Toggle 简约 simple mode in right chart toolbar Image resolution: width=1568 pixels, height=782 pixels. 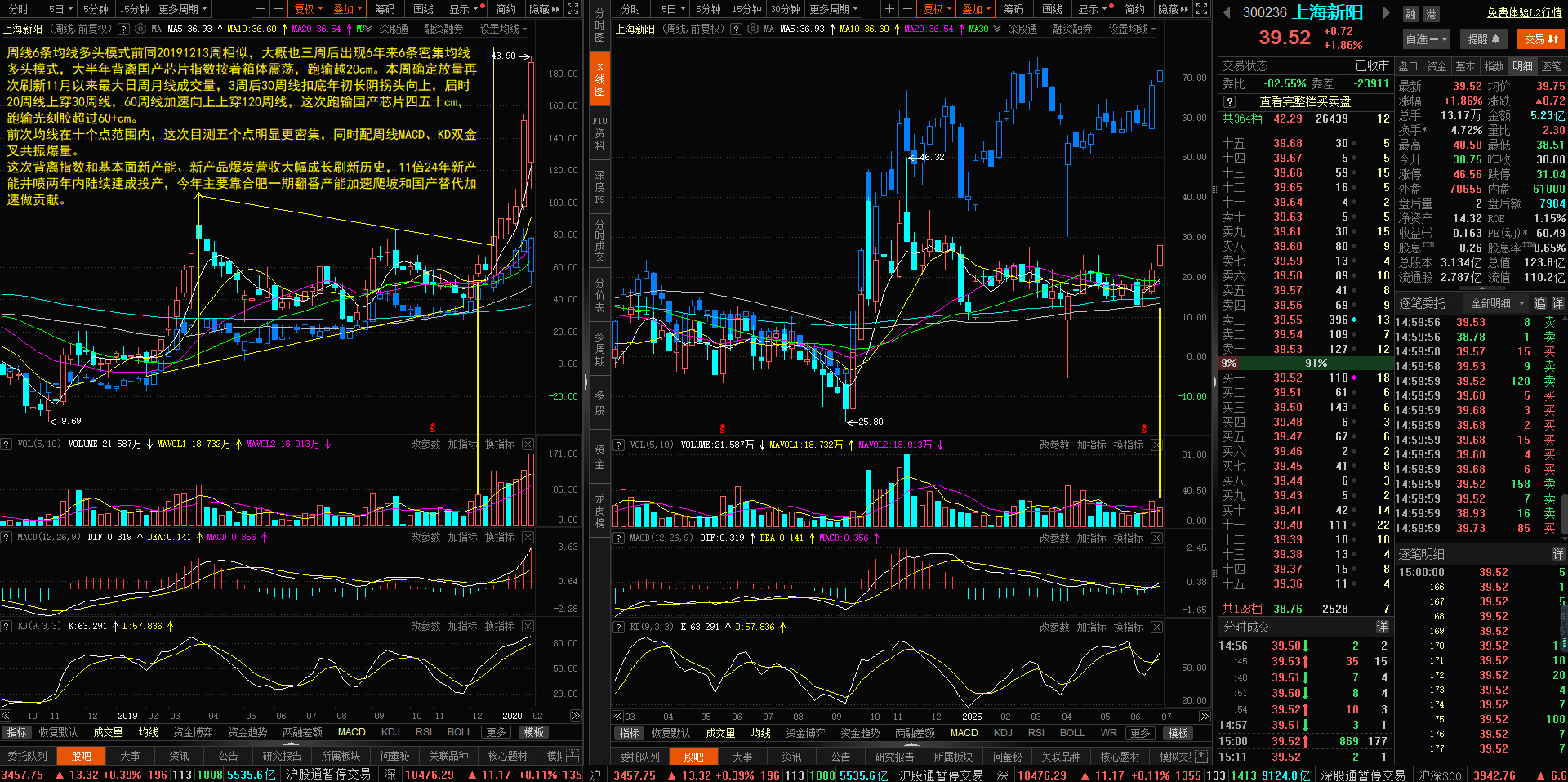(1134, 9)
